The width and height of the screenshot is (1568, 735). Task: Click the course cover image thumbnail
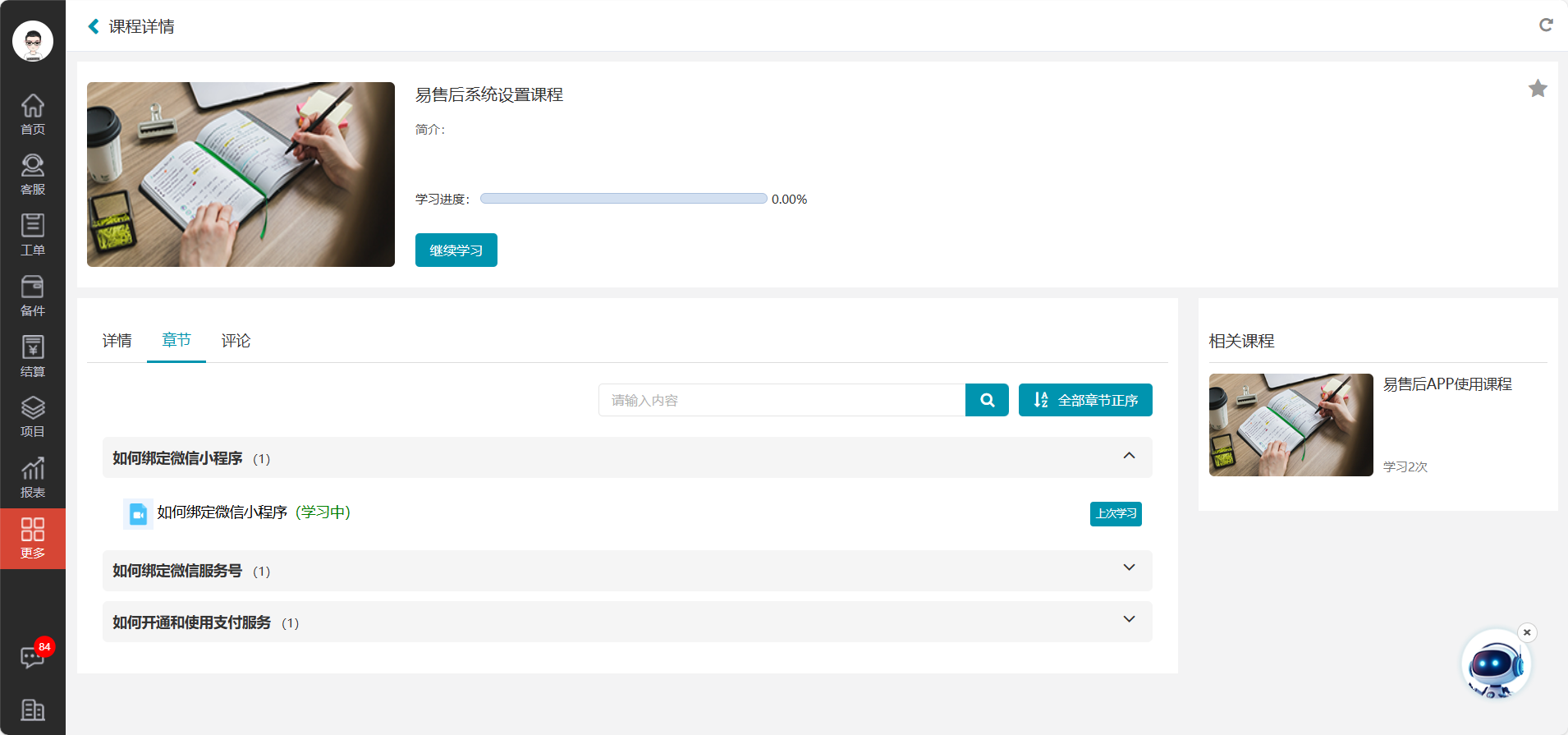241,174
